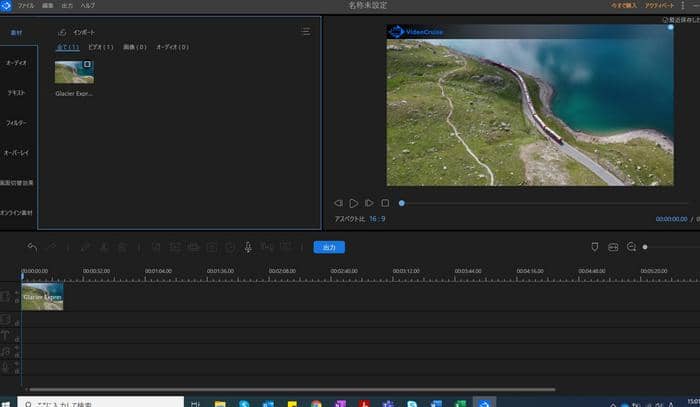Image resolution: width=700 pixels, height=407 pixels.
Task: Open the フィルター sidebar section
Action: 17,123
